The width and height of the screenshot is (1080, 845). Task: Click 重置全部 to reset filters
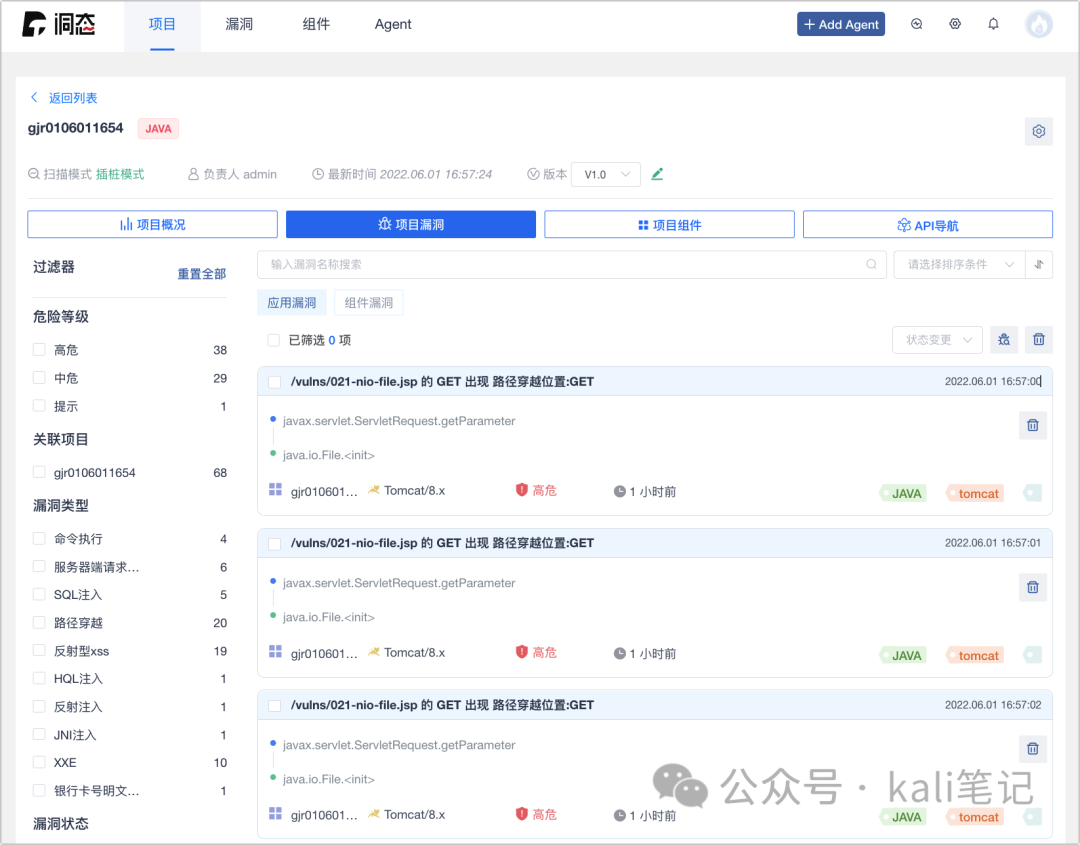(x=202, y=274)
